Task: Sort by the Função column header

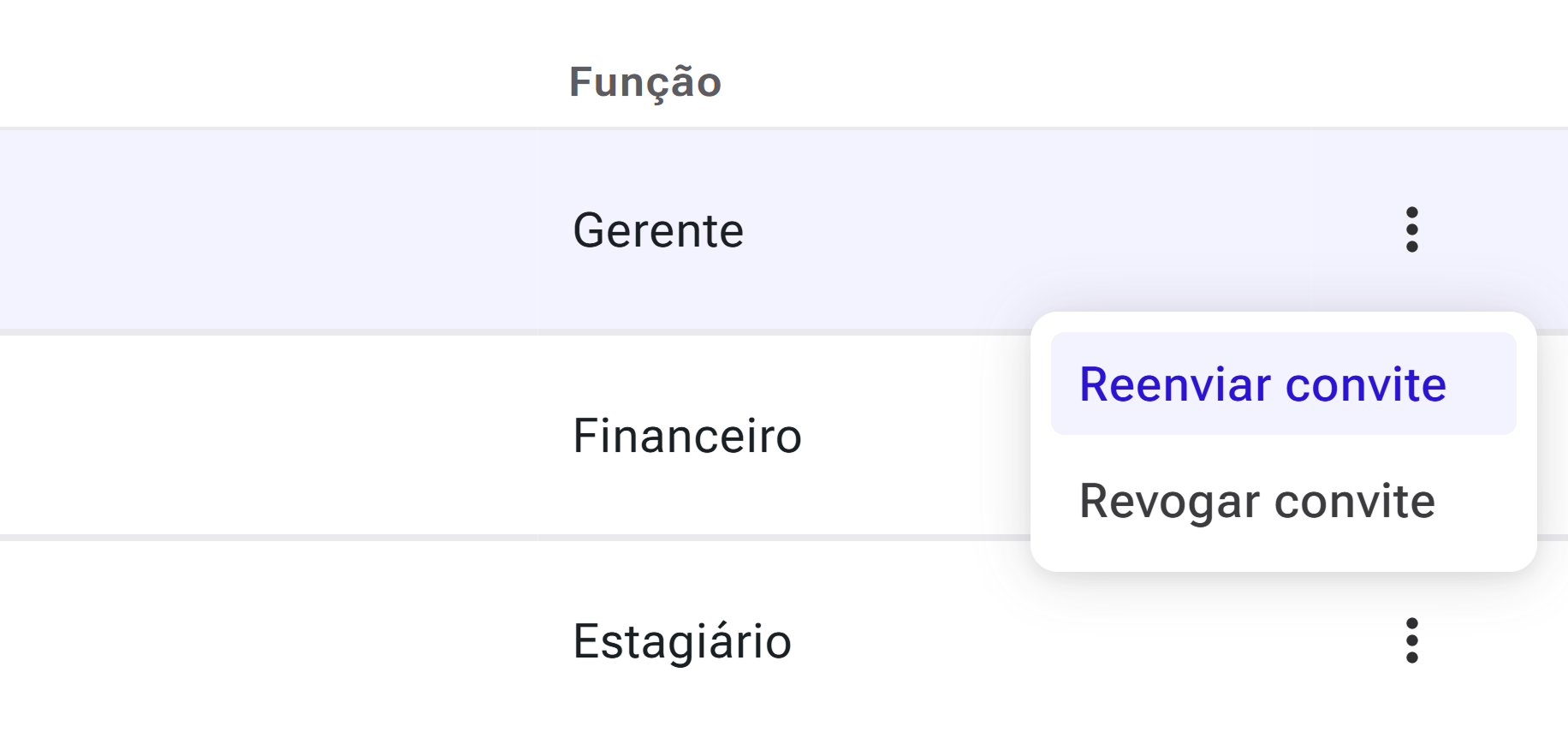Action: (645, 82)
